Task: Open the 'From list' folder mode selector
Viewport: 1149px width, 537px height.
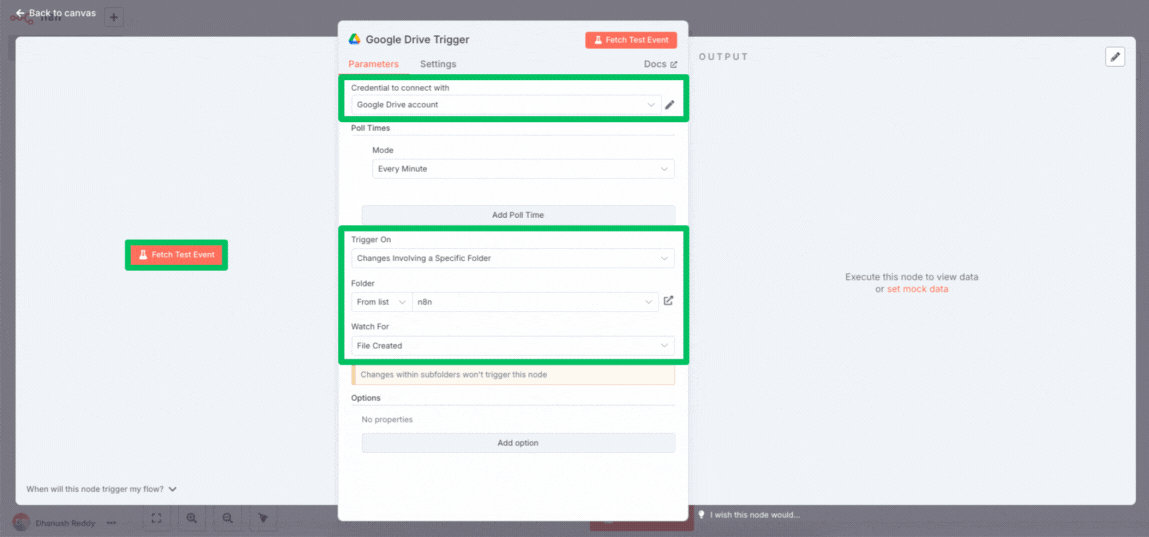Action: (381, 302)
